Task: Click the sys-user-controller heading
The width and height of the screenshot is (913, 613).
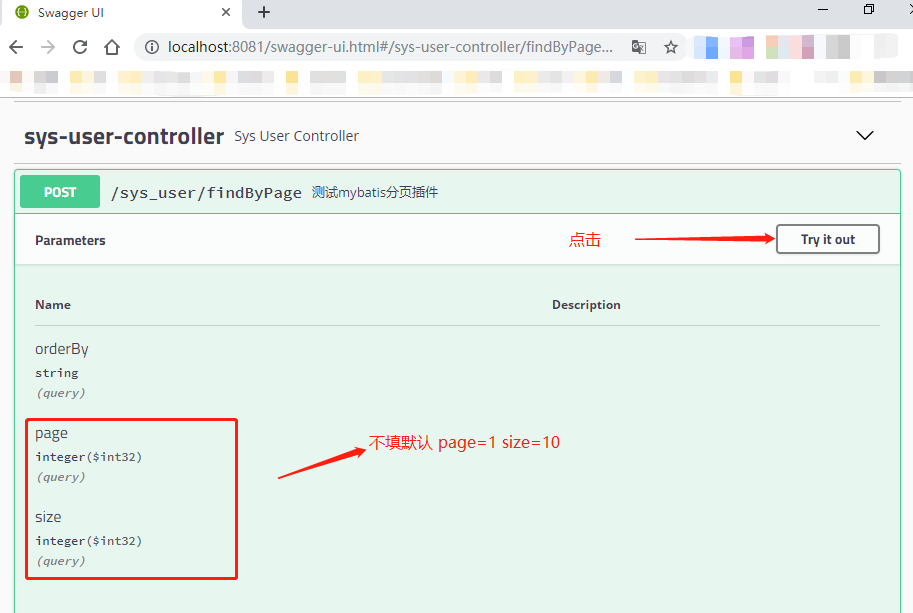Action: click(x=123, y=136)
